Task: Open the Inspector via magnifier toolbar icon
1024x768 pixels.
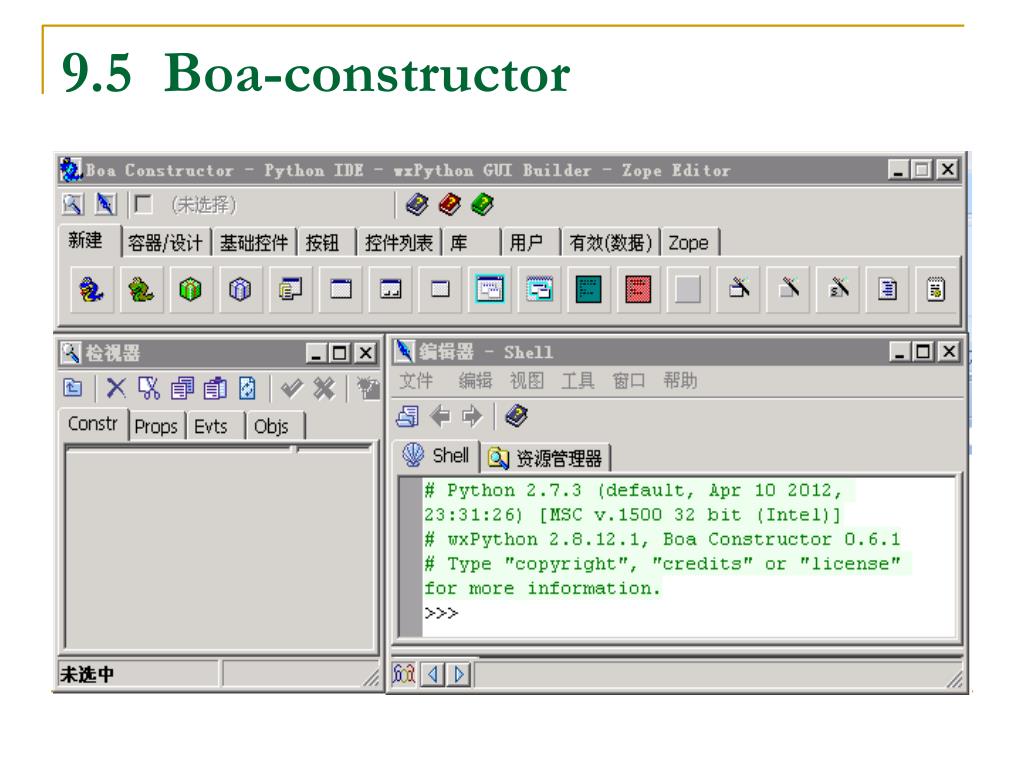Action: 72,204
